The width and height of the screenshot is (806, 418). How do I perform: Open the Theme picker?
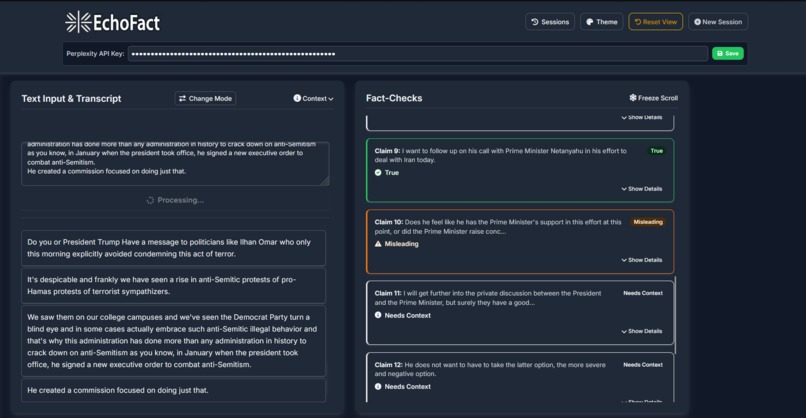(601, 22)
